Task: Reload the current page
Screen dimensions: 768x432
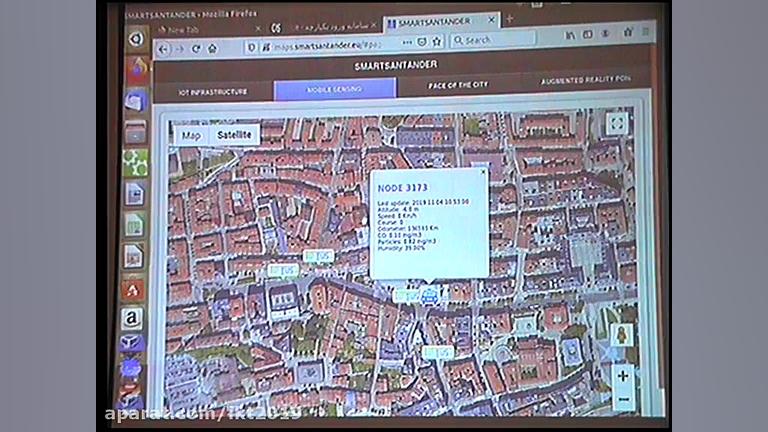Action: point(196,48)
